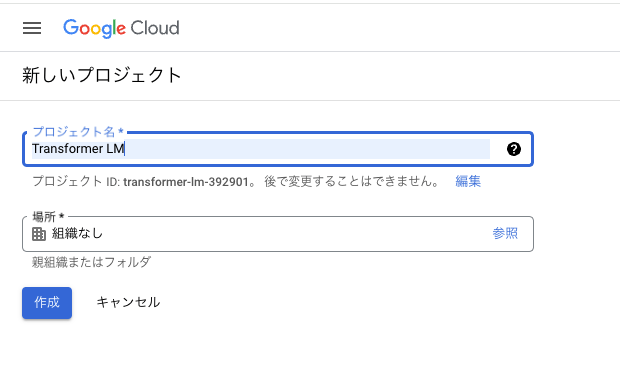This screenshot has width=620, height=390.
Task: Click the Google Cloud logo
Action: [121, 28]
